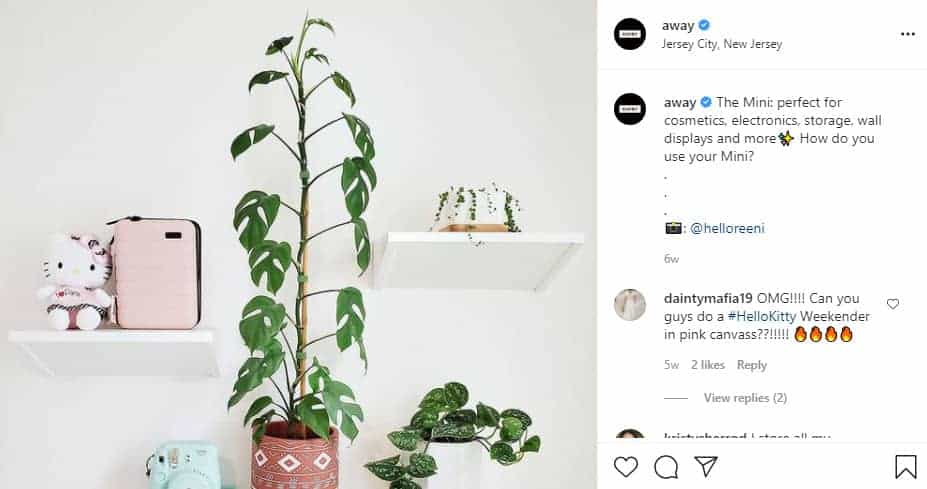Open the three-dot more options menu
Image resolution: width=927 pixels, height=489 pixels.
click(907, 34)
